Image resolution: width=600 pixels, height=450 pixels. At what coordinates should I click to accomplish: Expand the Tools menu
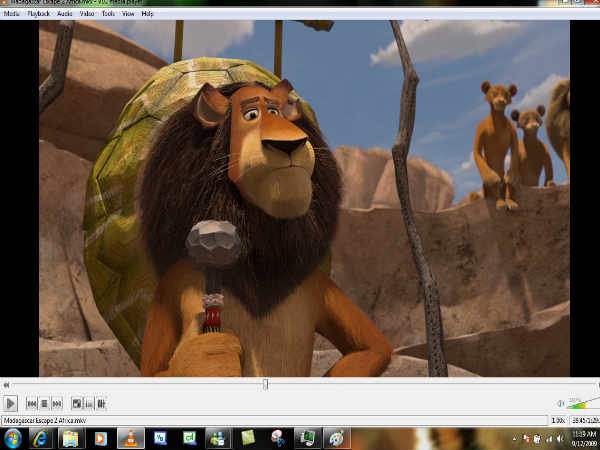(108, 14)
